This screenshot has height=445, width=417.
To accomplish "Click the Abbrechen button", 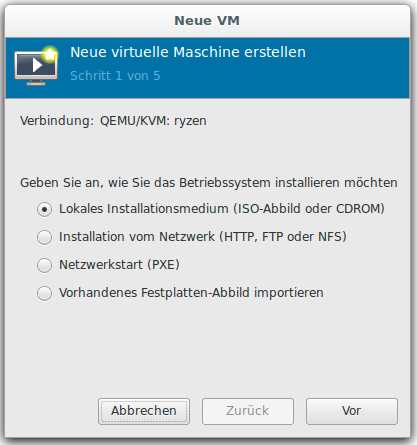I will click(144, 411).
